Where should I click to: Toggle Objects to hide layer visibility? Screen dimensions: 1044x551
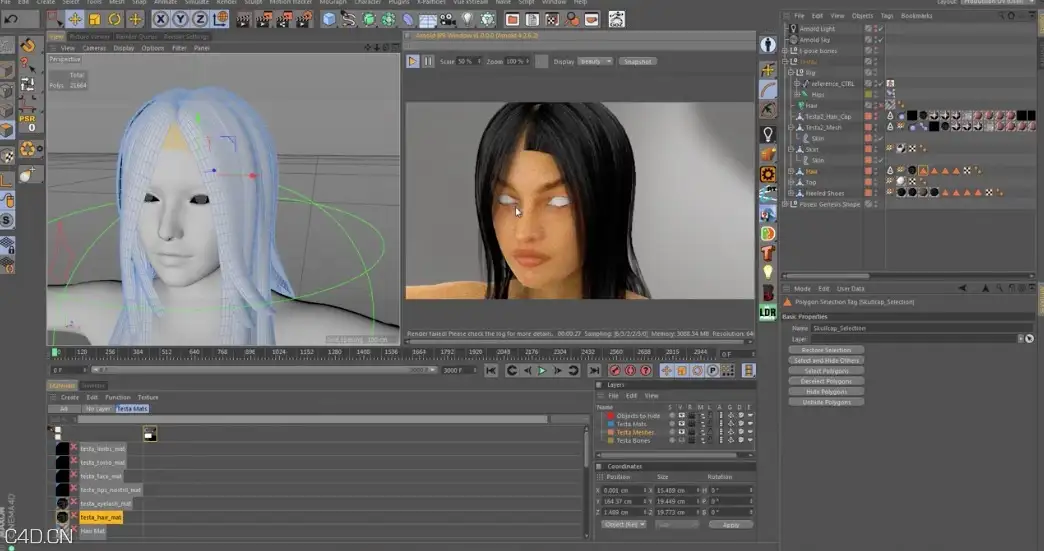(681, 415)
